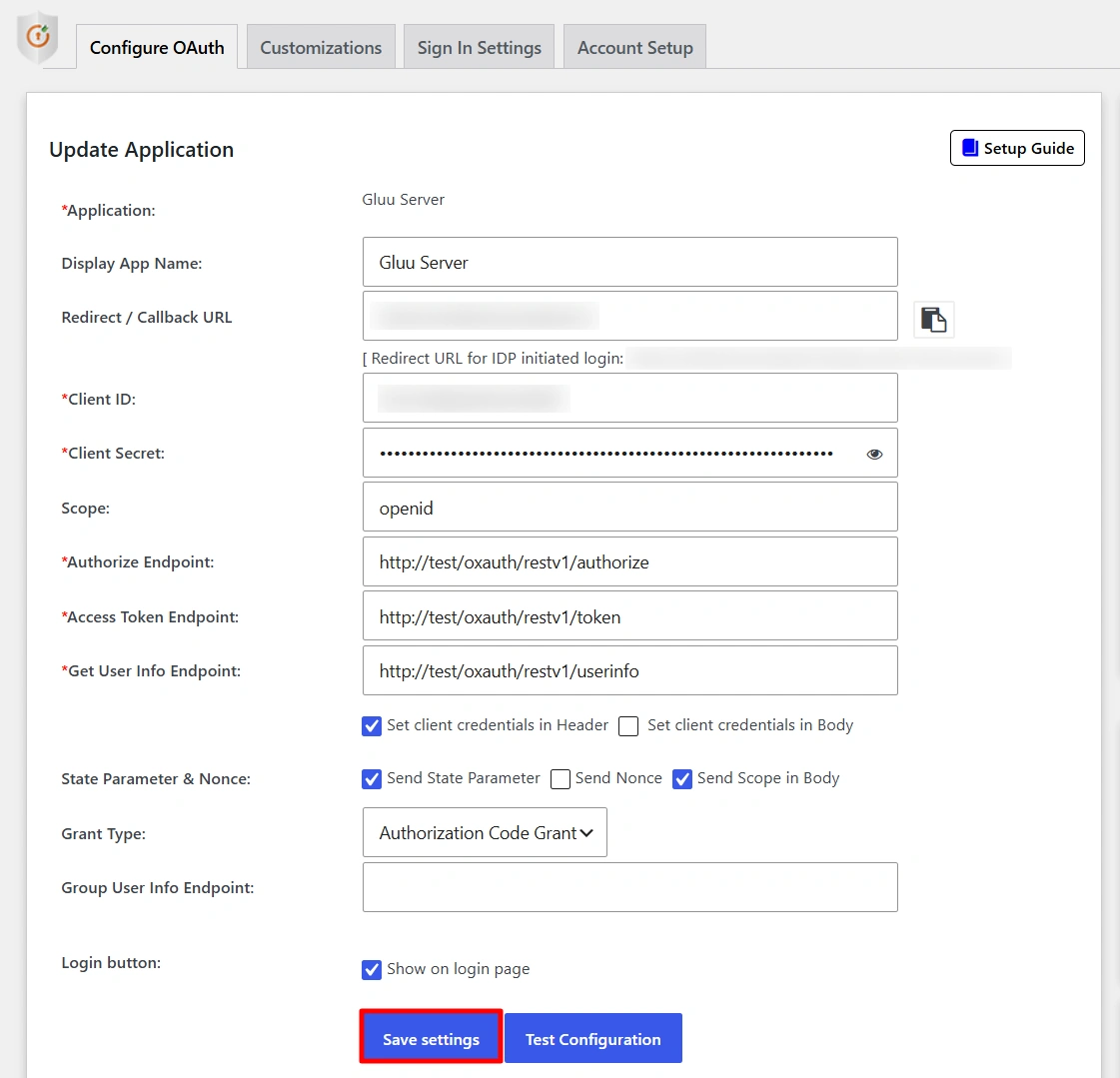Open the Account Setup tab
The width and height of the screenshot is (1120, 1078).
pos(635,47)
